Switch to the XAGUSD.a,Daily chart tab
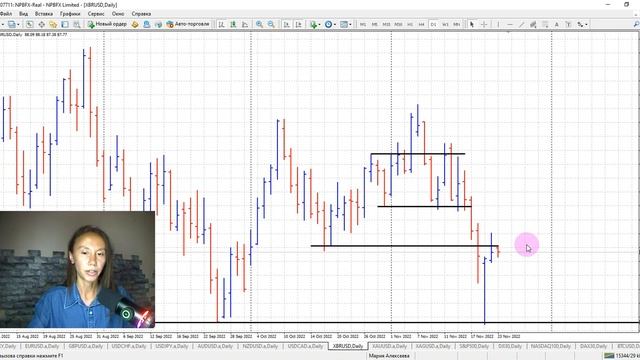The height and width of the screenshot is (360, 640). click(x=433, y=346)
